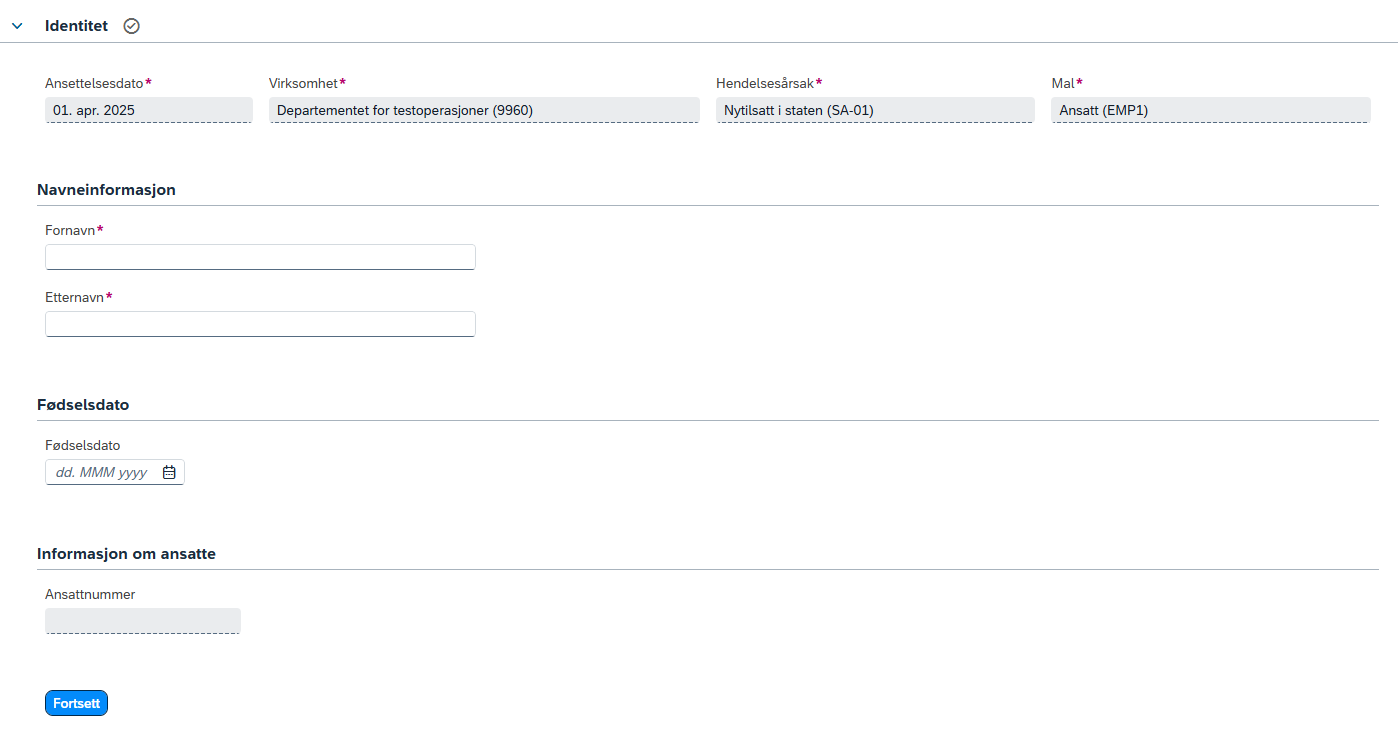Click the Fortsett button
This screenshot has height=733, width=1398.
[x=76, y=703]
